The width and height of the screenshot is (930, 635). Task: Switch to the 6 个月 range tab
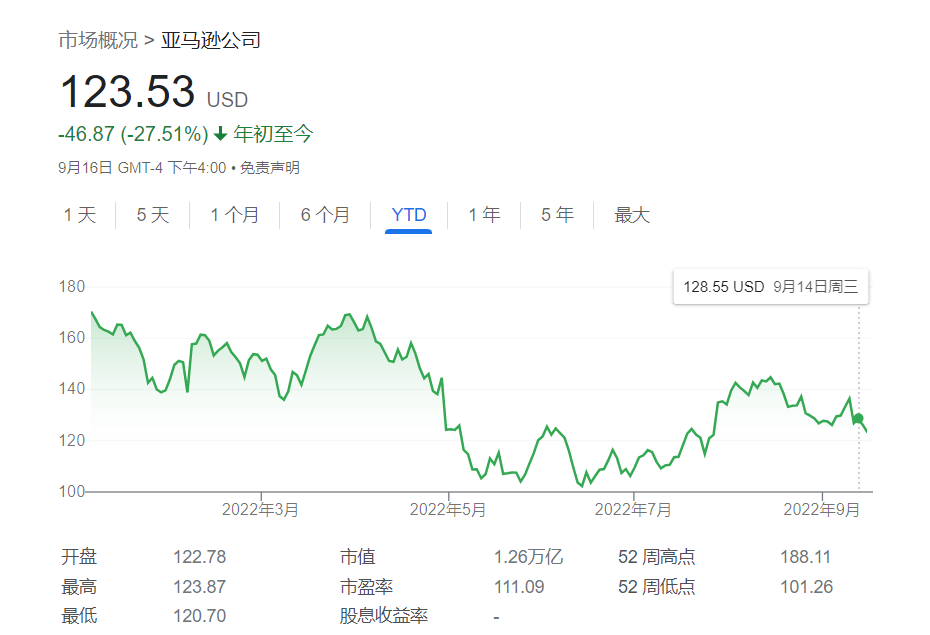(325, 215)
